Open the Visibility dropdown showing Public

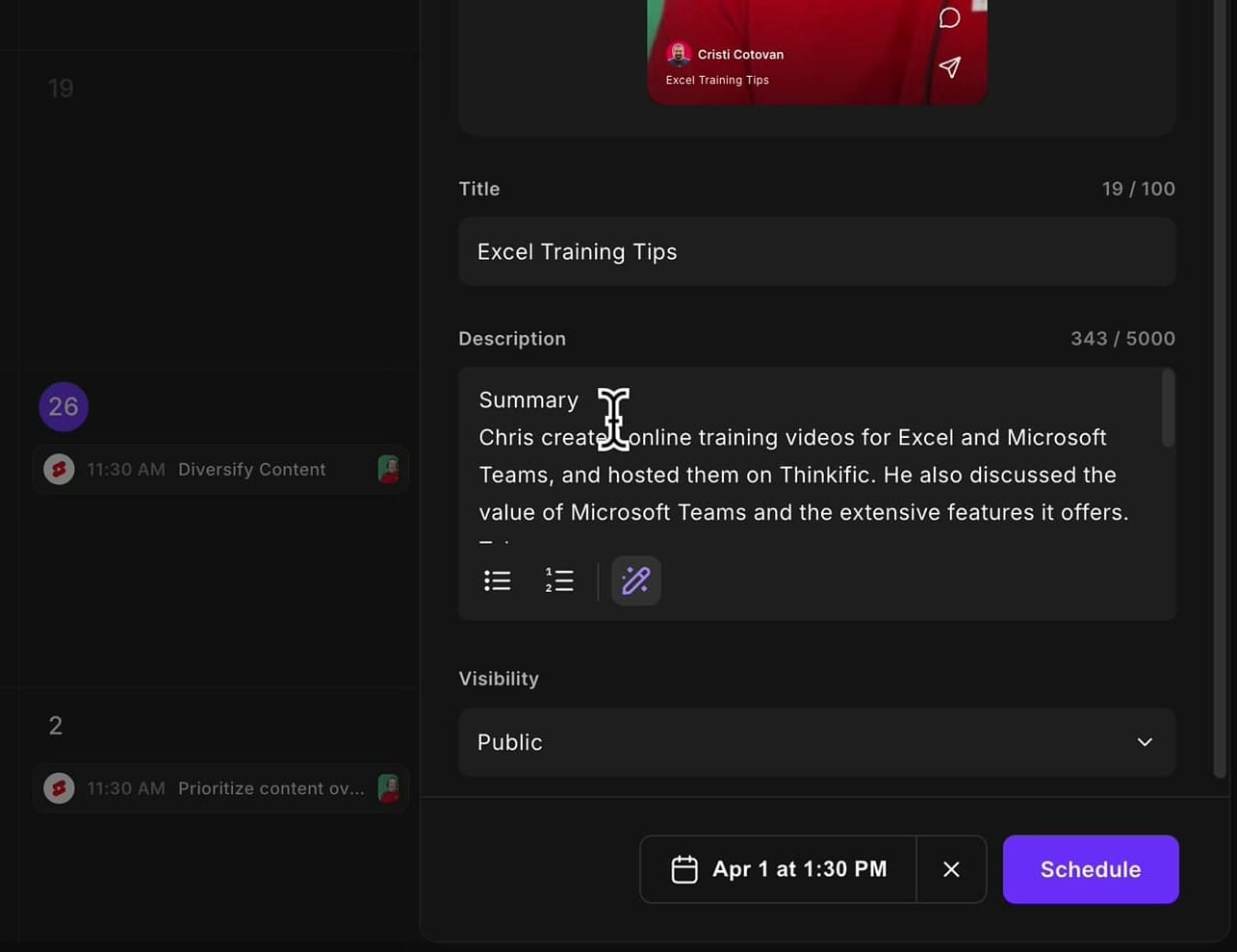point(816,742)
